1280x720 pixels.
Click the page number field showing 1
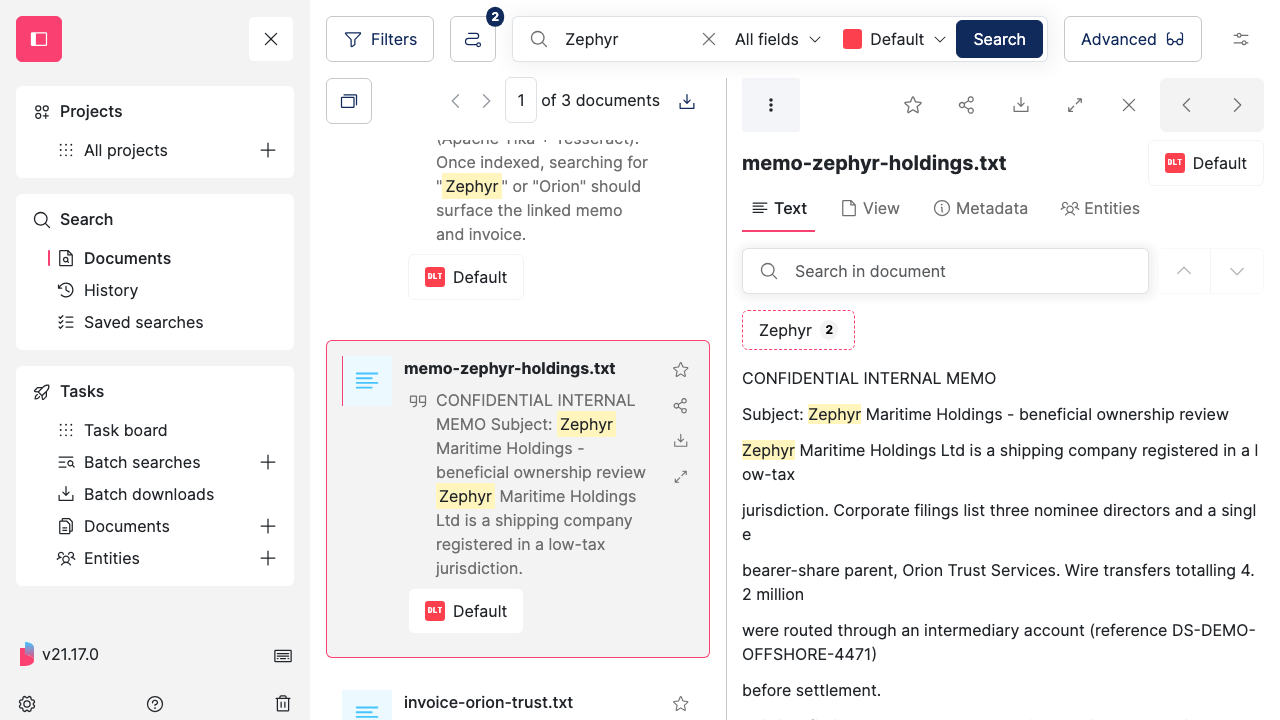click(521, 101)
